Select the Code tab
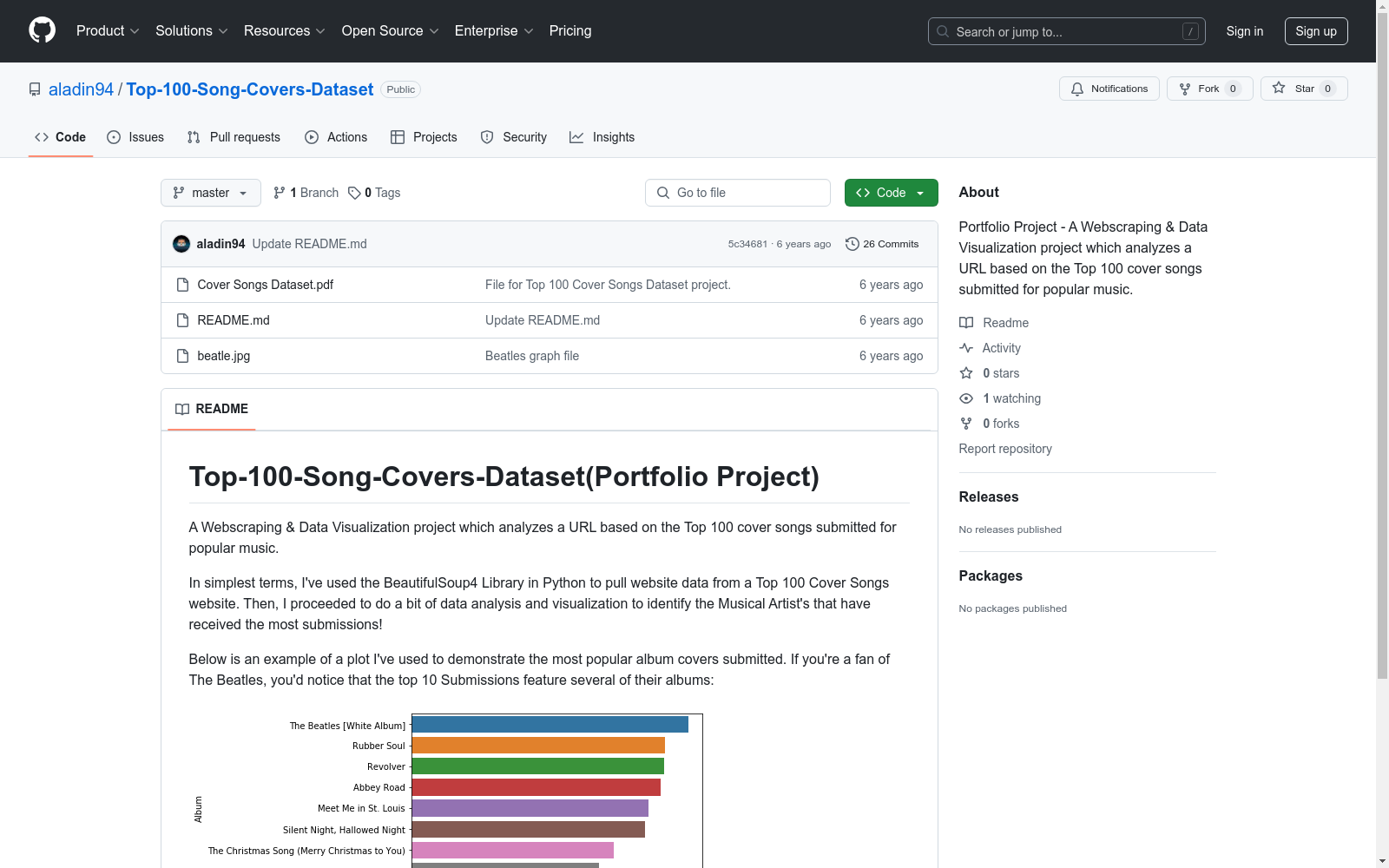Viewport: 1389px width, 868px height. [x=61, y=137]
